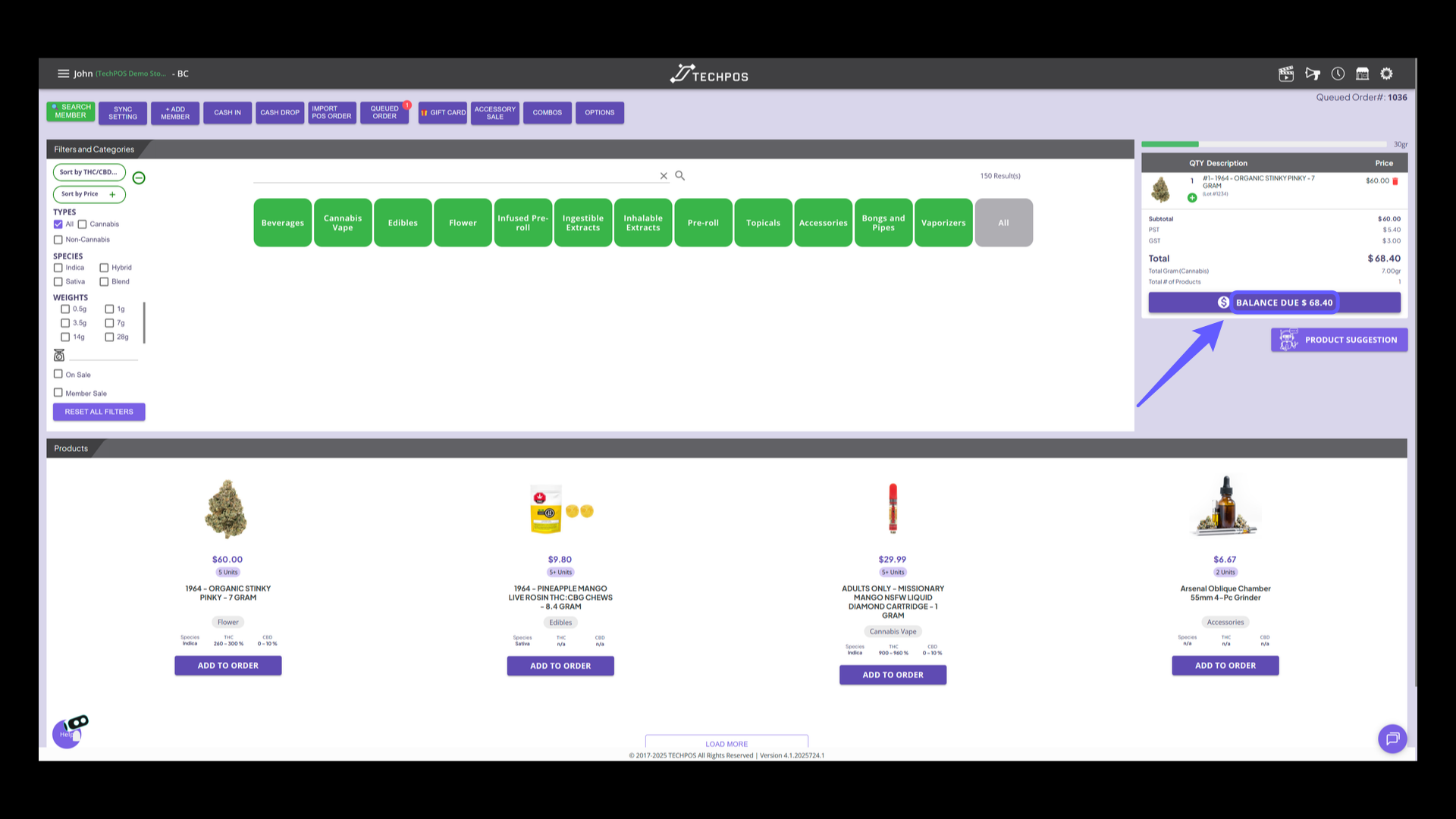
Task: Select the Topicals category
Action: 763,223
